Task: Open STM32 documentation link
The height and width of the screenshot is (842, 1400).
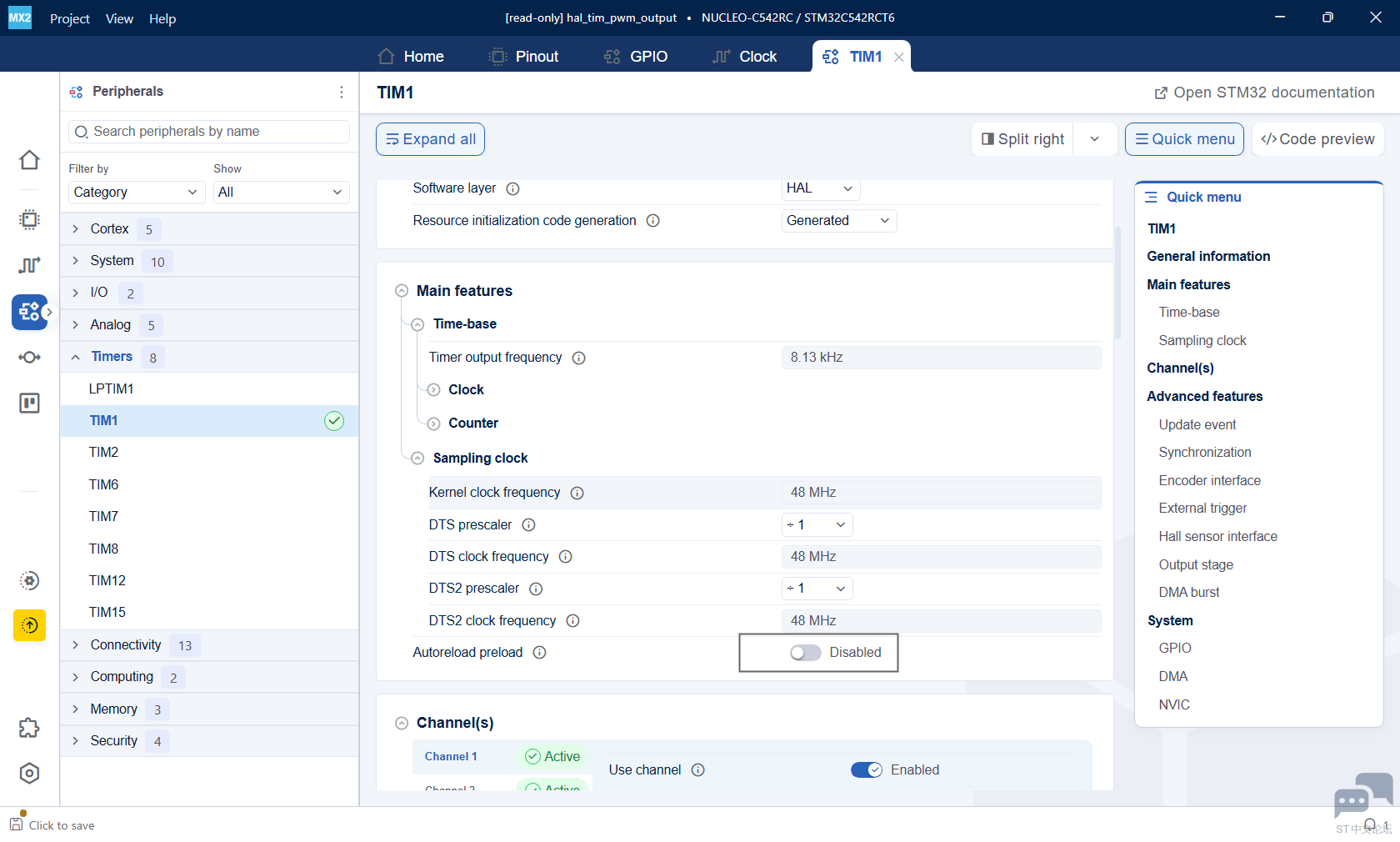Action: pyautogui.click(x=1264, y=93)
